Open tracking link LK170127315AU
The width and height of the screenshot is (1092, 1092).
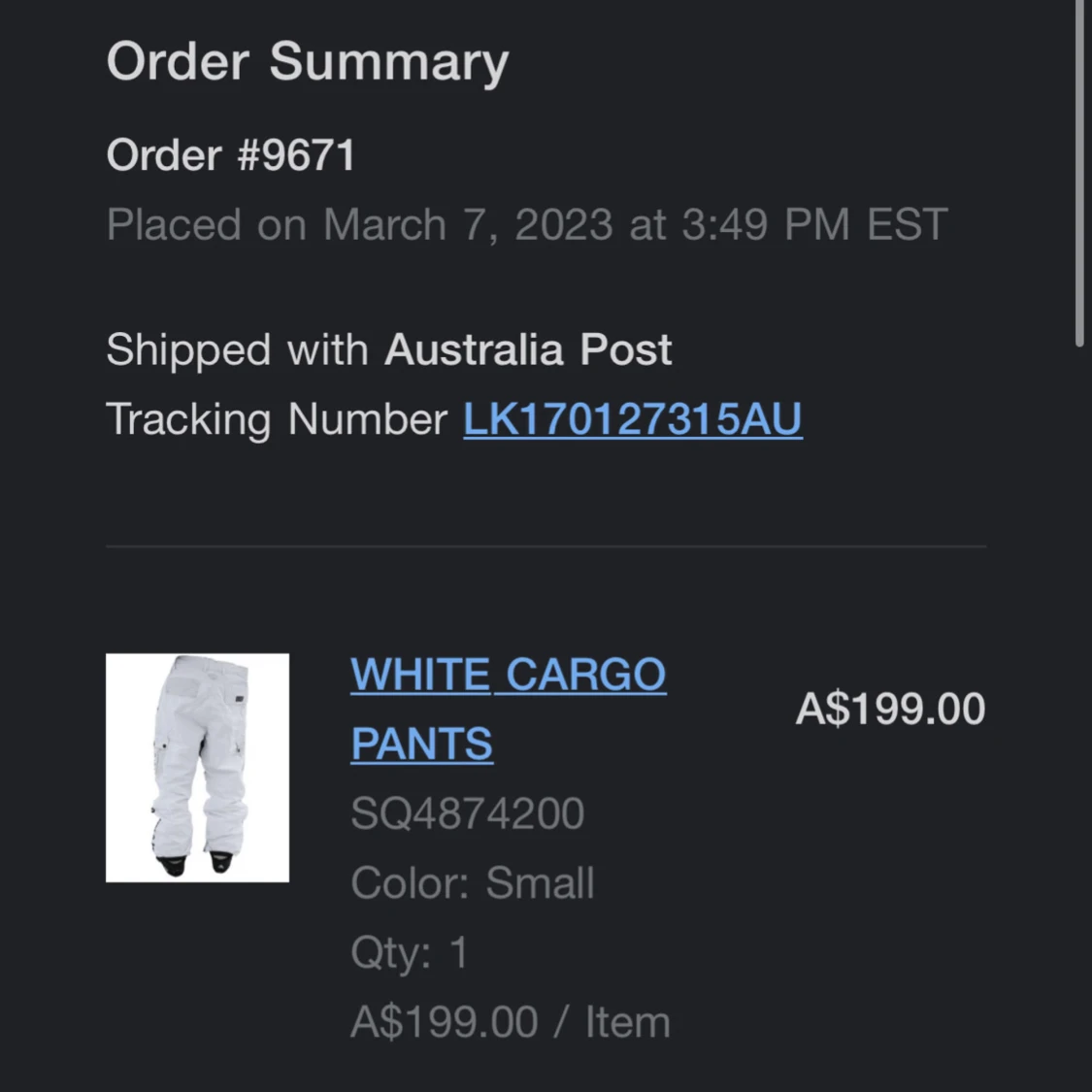coord(632,420)
